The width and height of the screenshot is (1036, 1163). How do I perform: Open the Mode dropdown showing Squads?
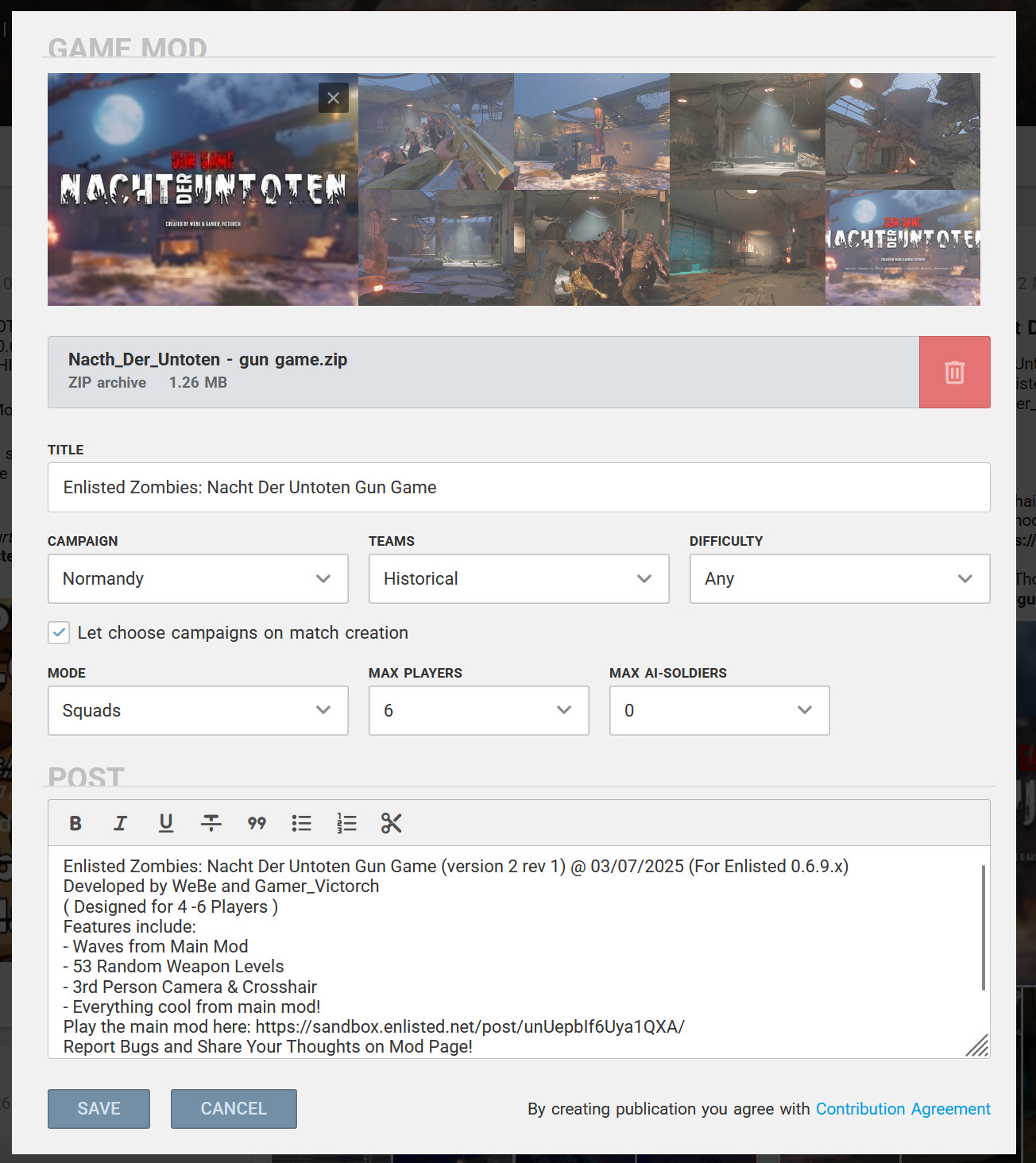pos(198,710)
